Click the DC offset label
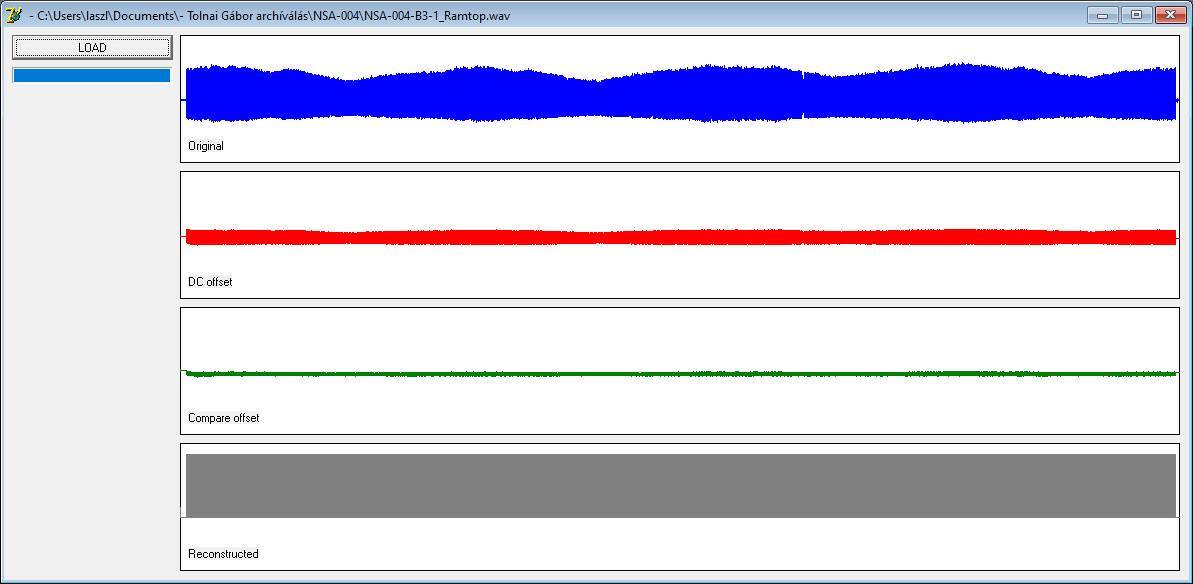Image resolution: width=1193 pixels, height=584 pixels. [x=210, y=281]
